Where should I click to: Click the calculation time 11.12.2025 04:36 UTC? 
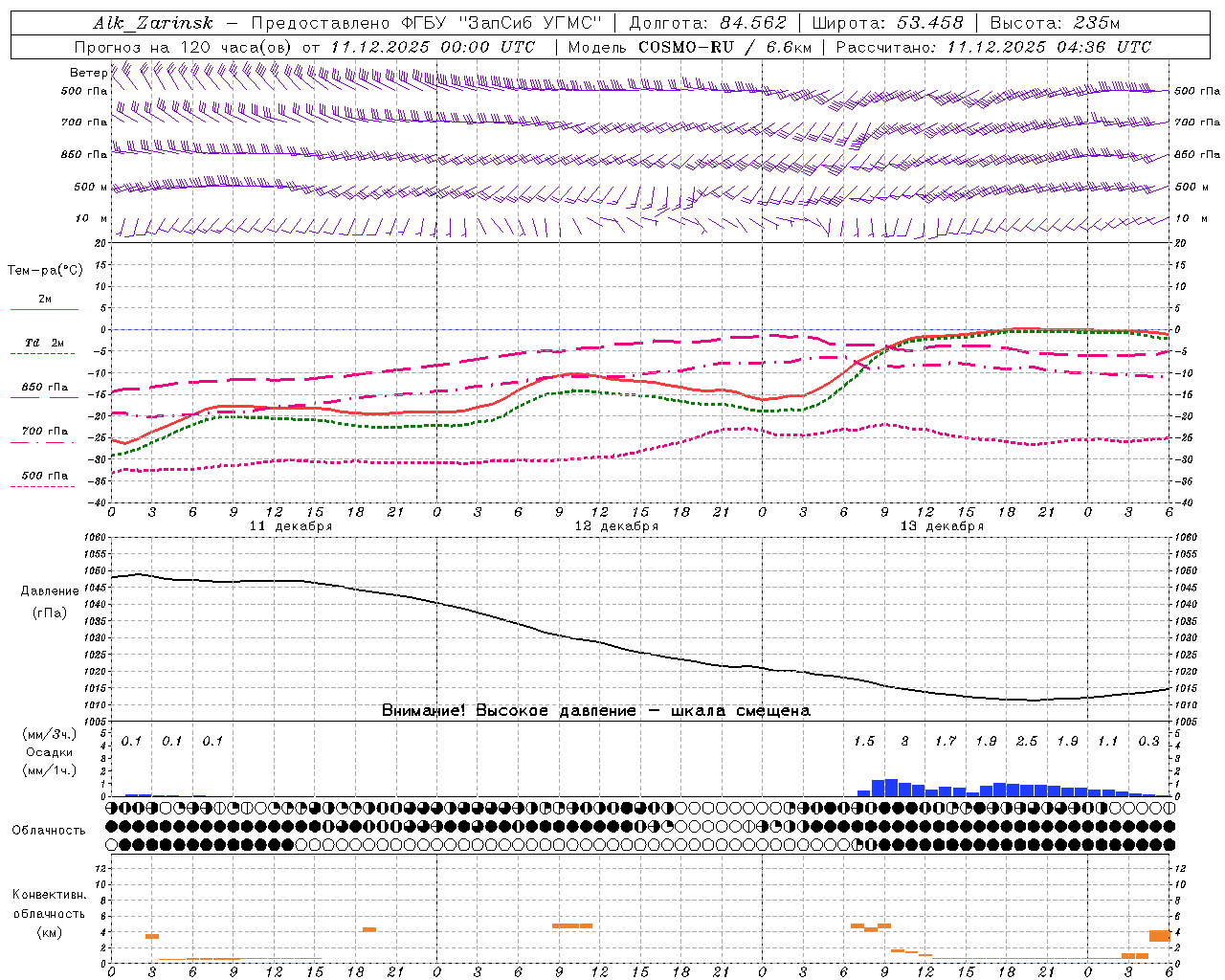[1049, 47]
